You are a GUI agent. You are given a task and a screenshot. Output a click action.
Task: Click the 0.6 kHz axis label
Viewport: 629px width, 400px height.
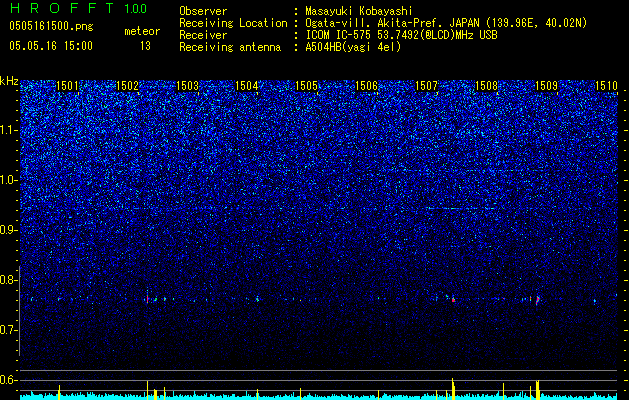9,380
